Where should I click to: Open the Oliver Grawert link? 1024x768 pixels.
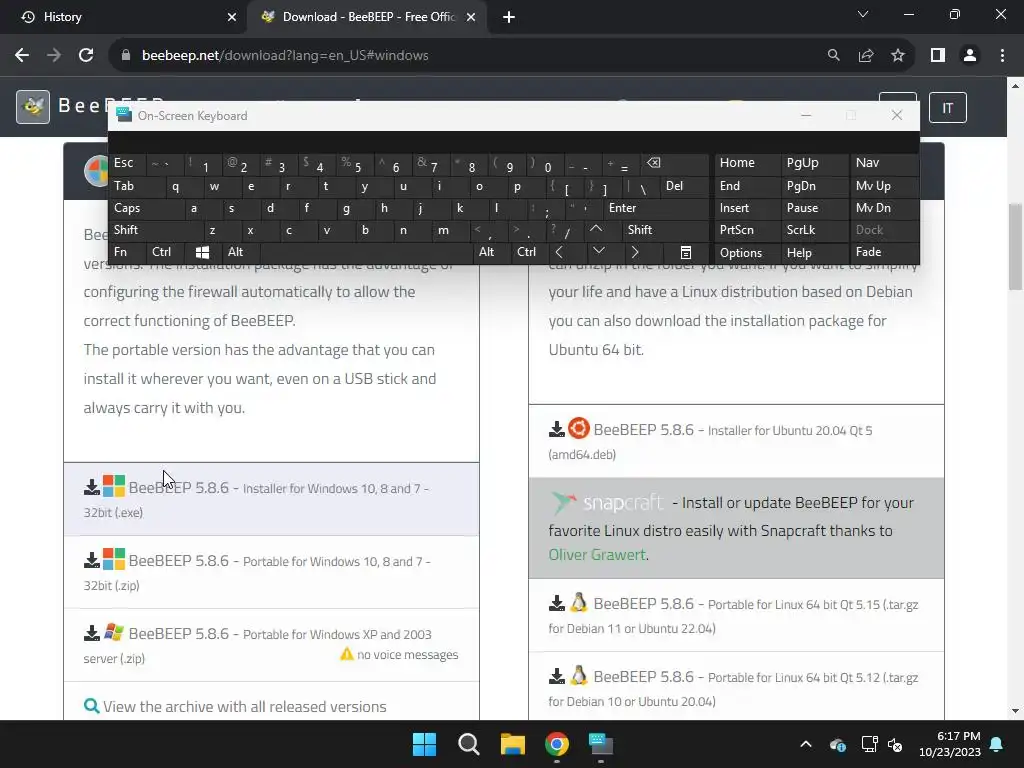597,554
